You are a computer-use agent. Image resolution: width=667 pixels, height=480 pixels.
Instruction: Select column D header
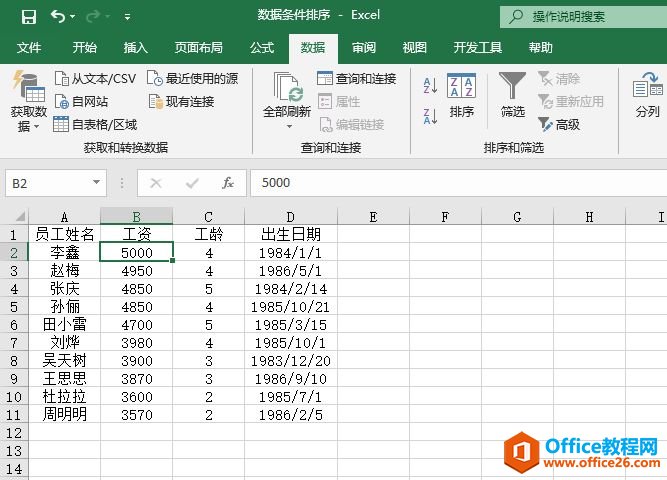(x=291, y=217)
